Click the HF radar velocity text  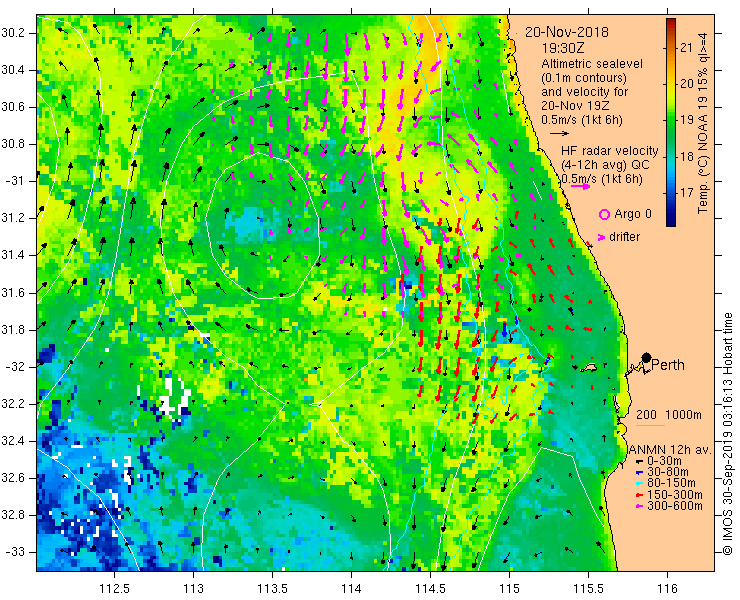610,151
